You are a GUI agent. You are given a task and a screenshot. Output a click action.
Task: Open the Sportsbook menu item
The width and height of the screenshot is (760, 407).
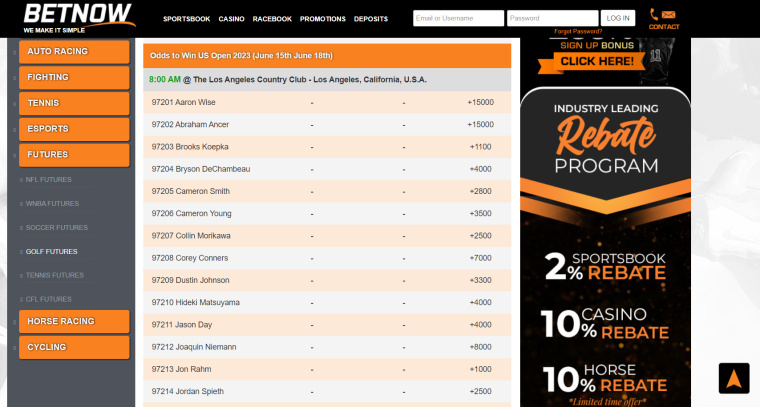pyautogui.click(x=185, y=19)
